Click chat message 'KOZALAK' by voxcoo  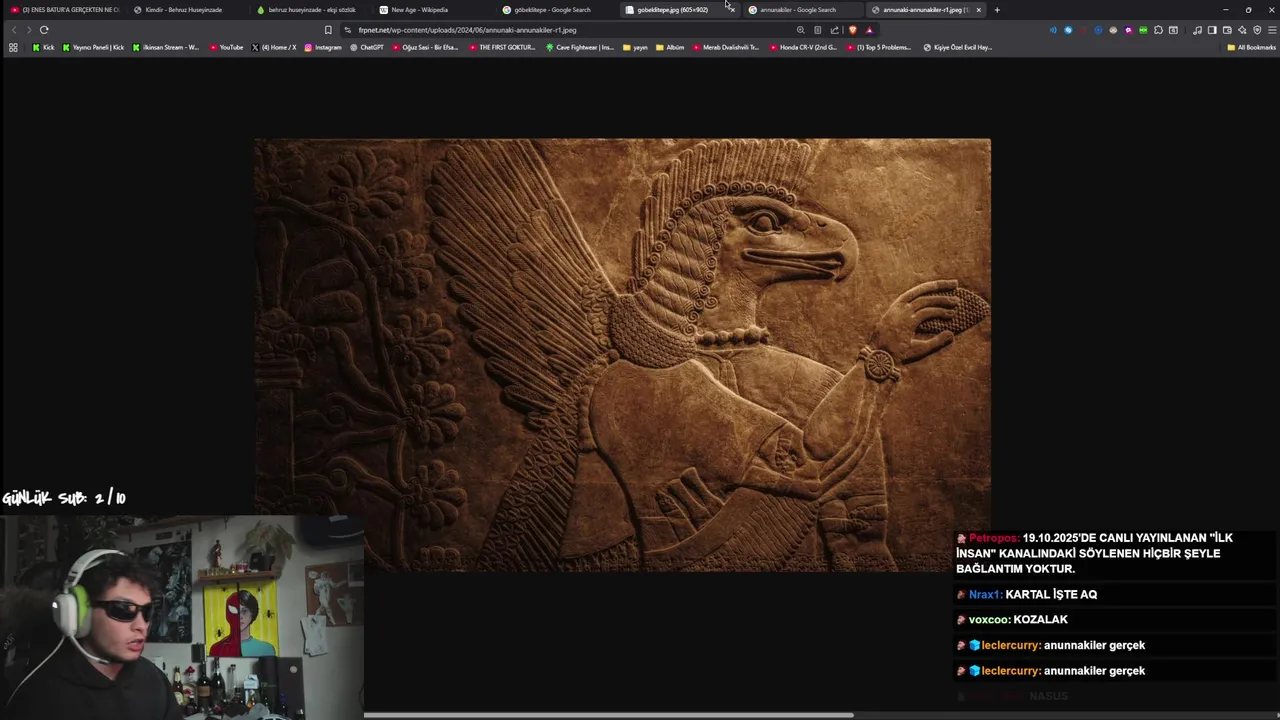(x=1040, y=620)
